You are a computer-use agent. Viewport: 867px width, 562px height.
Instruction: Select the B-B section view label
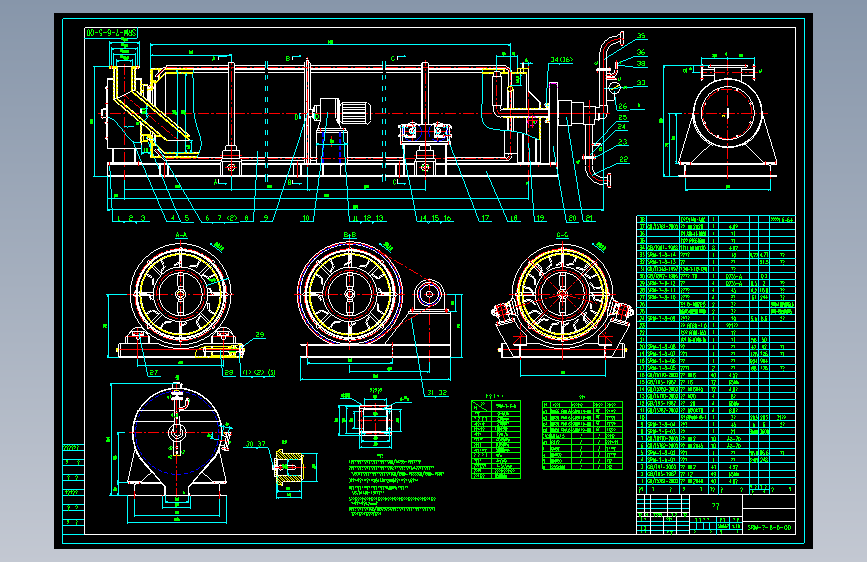350,235
